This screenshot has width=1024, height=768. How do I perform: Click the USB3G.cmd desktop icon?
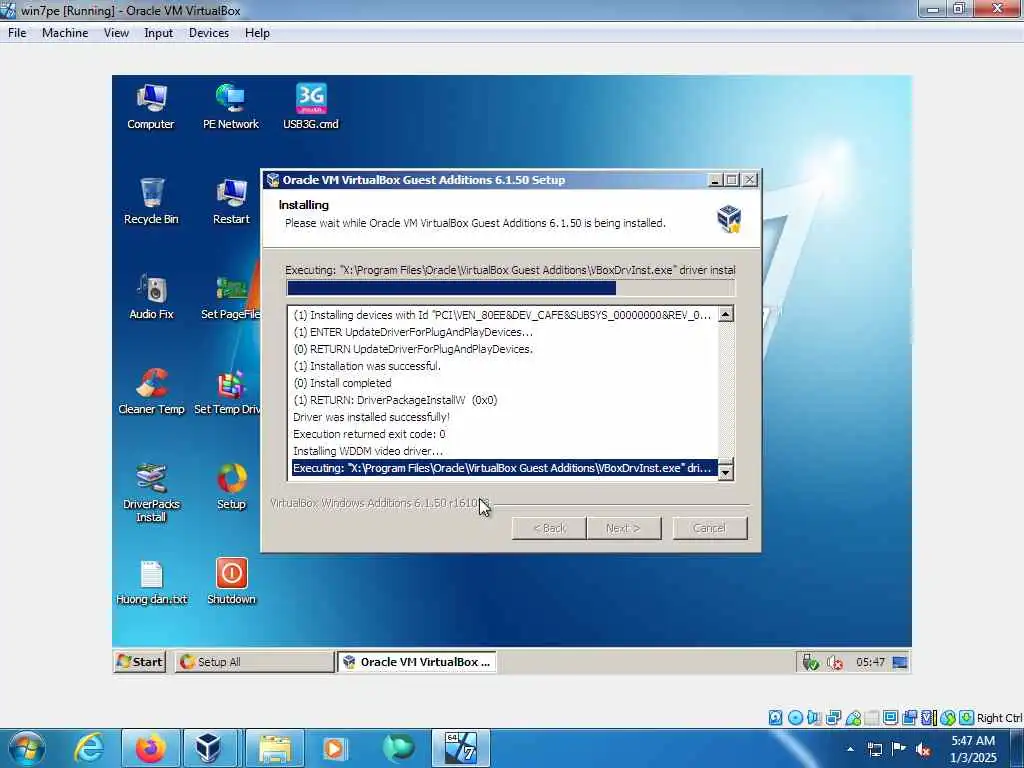(x=311, y=106)
